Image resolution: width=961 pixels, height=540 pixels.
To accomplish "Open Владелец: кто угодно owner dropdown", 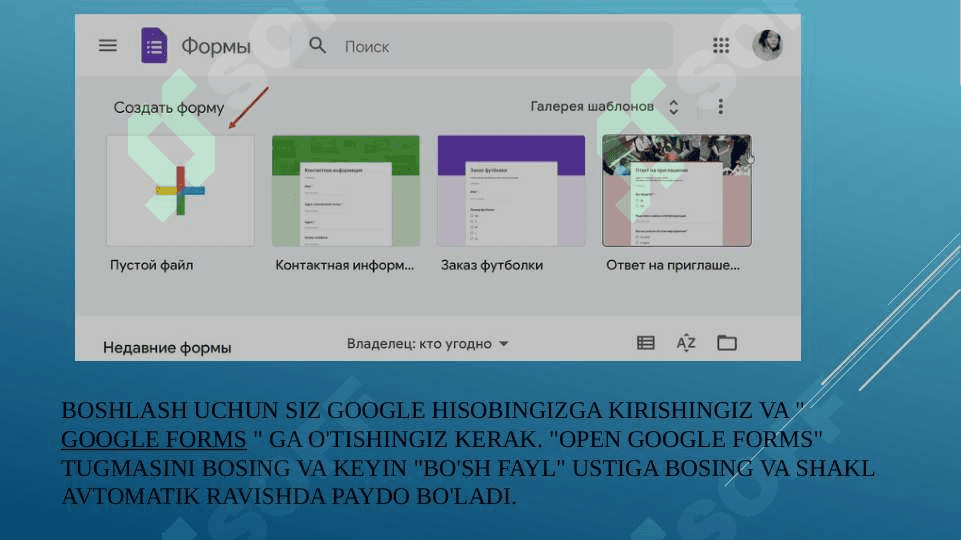I will click(x=427, y=344).
